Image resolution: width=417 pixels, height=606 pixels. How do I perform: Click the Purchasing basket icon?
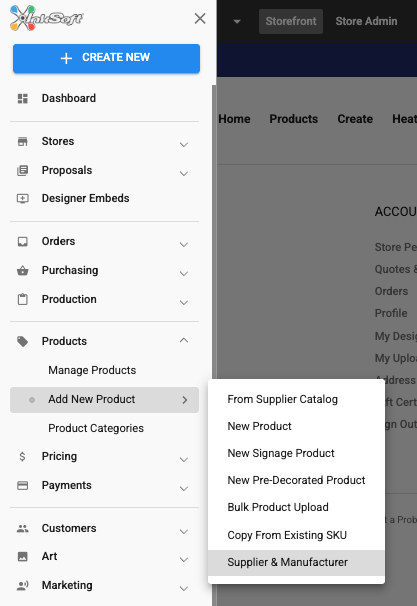tap(23, 271)
